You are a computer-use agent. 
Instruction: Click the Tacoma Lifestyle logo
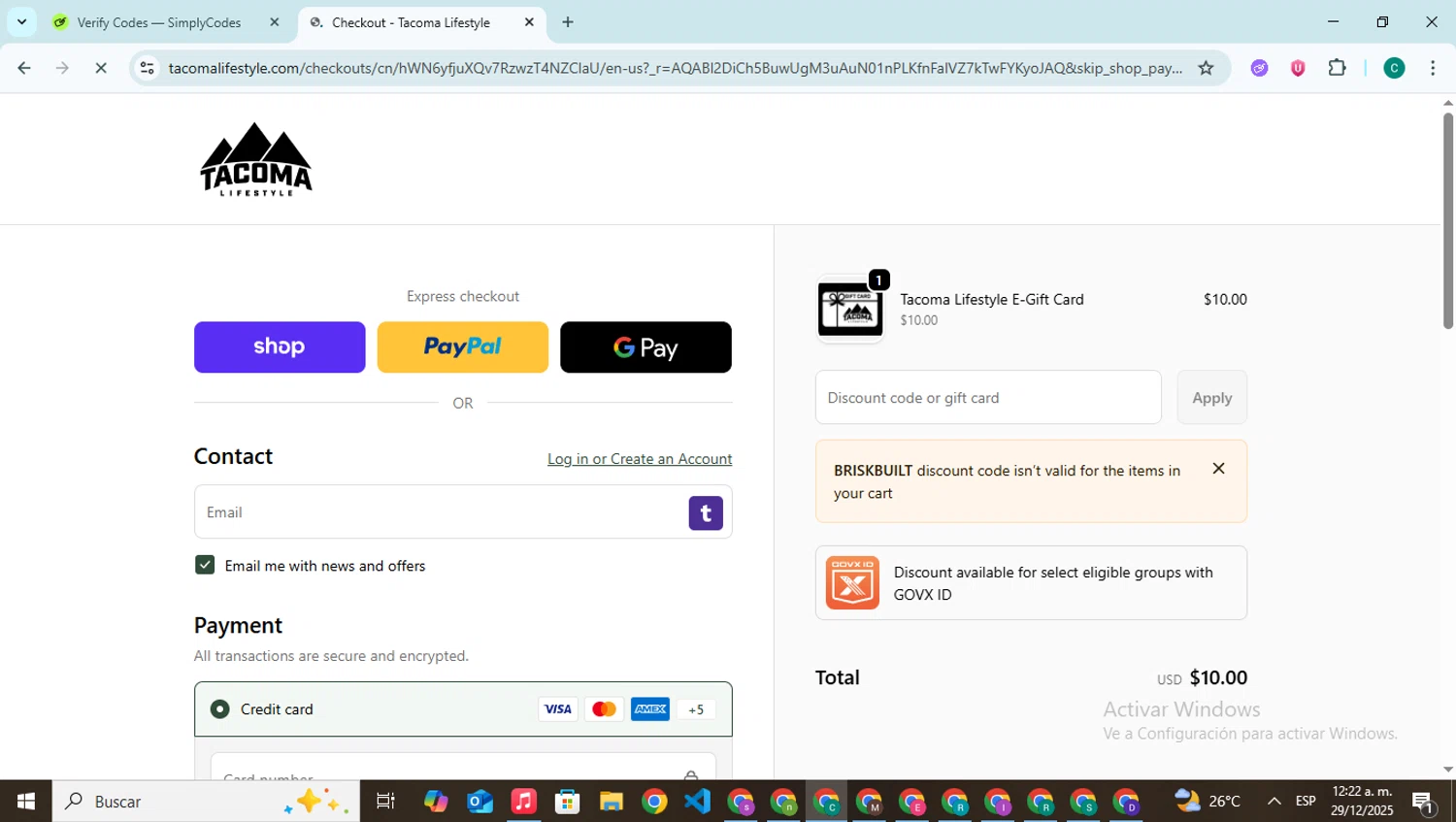[x=256, y=160]
